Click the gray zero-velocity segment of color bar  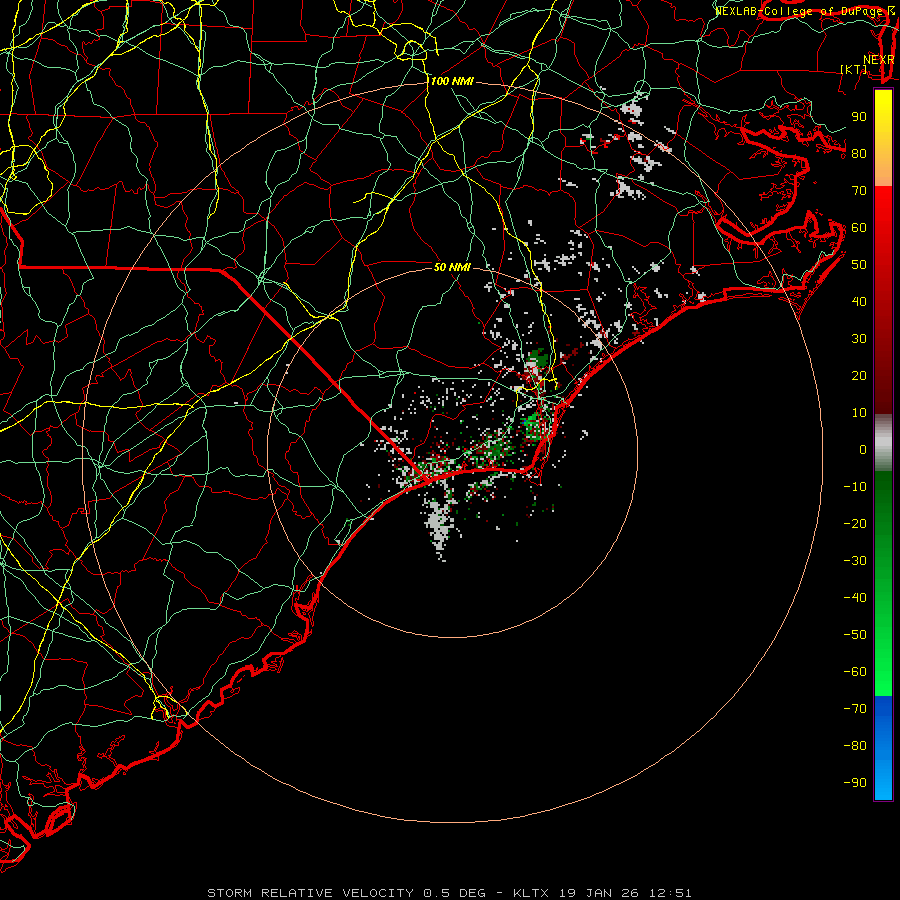tap(883, 443)
